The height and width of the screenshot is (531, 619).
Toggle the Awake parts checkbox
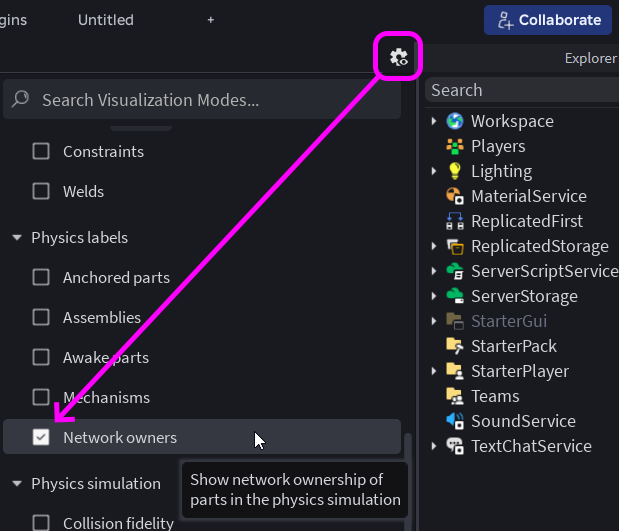tap(41, 357)
